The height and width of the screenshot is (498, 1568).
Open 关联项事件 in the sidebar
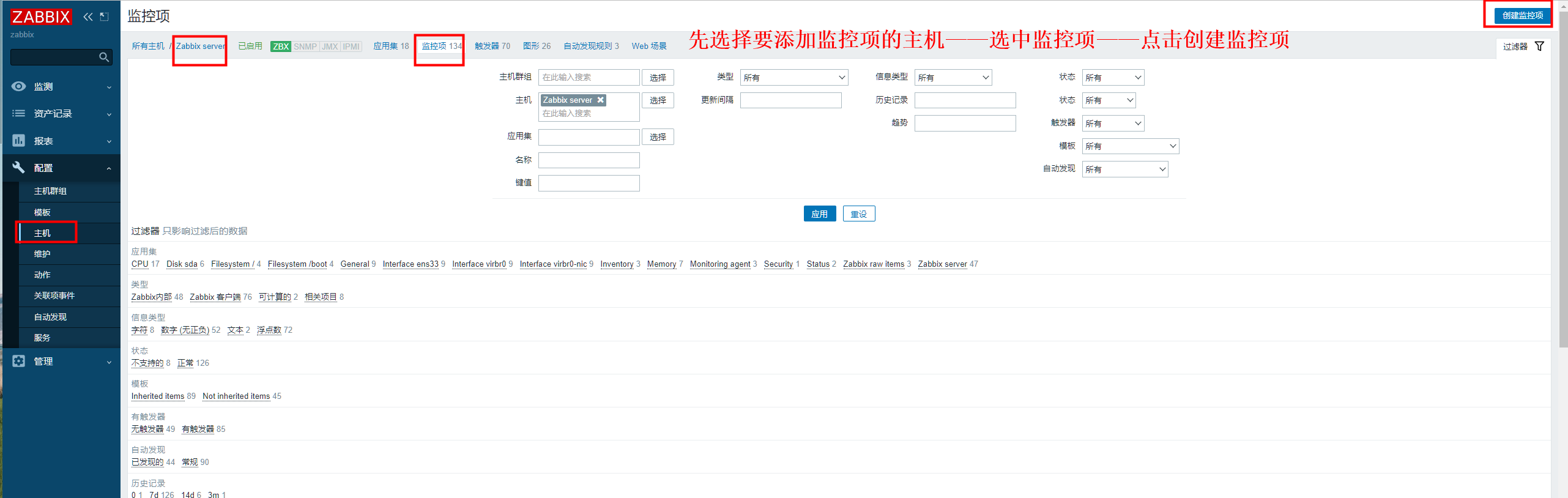pyautogui.click(x=54, y=295)
